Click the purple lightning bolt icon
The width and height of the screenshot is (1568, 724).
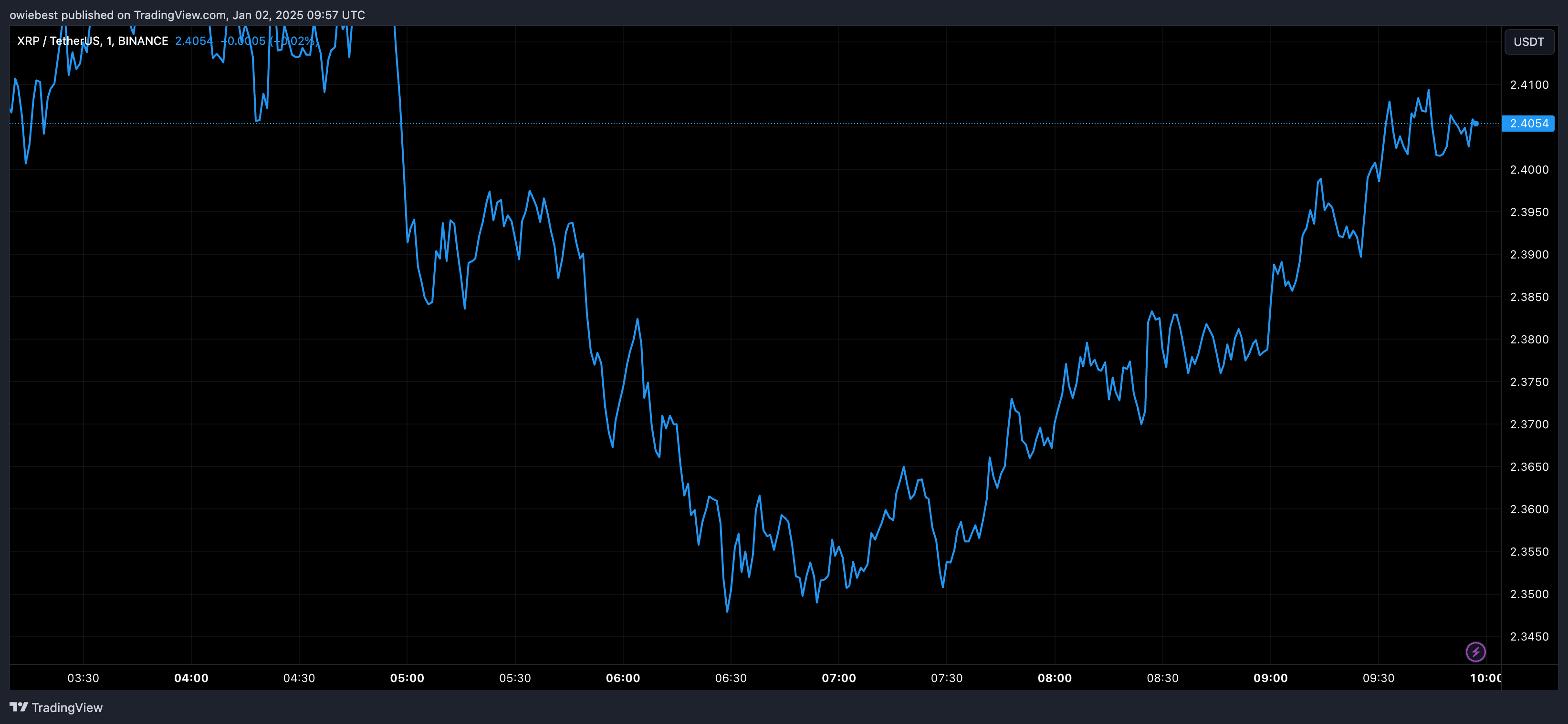[x=1475, y=652]
